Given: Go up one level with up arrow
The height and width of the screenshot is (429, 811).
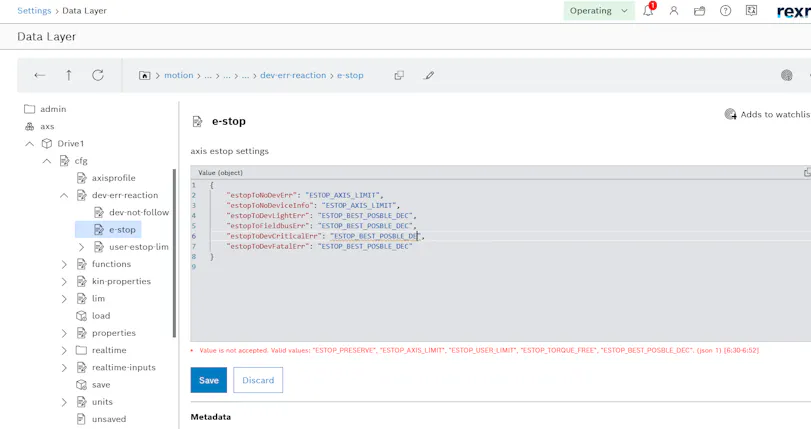Looking at the screenshot, I should 69,75.
